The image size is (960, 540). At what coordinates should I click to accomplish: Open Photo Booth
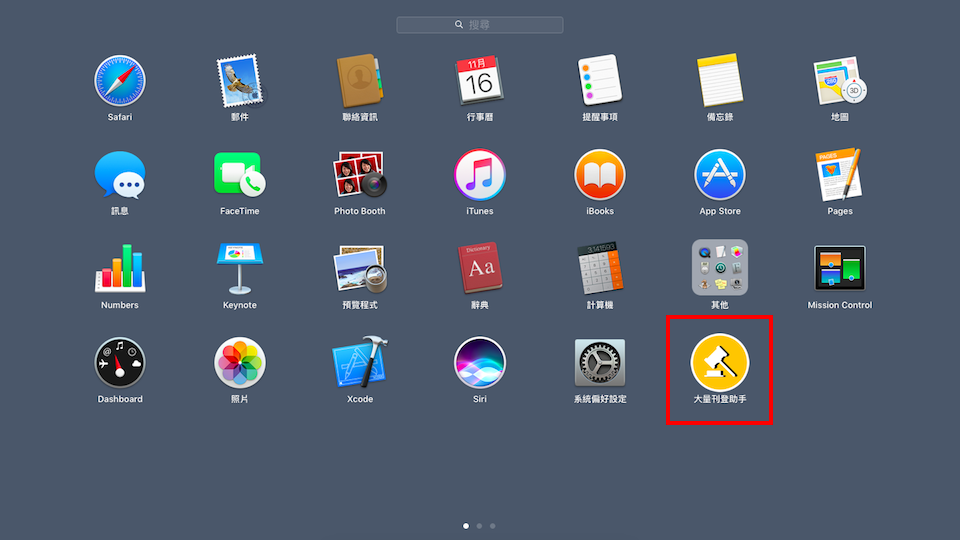(360, 175)
